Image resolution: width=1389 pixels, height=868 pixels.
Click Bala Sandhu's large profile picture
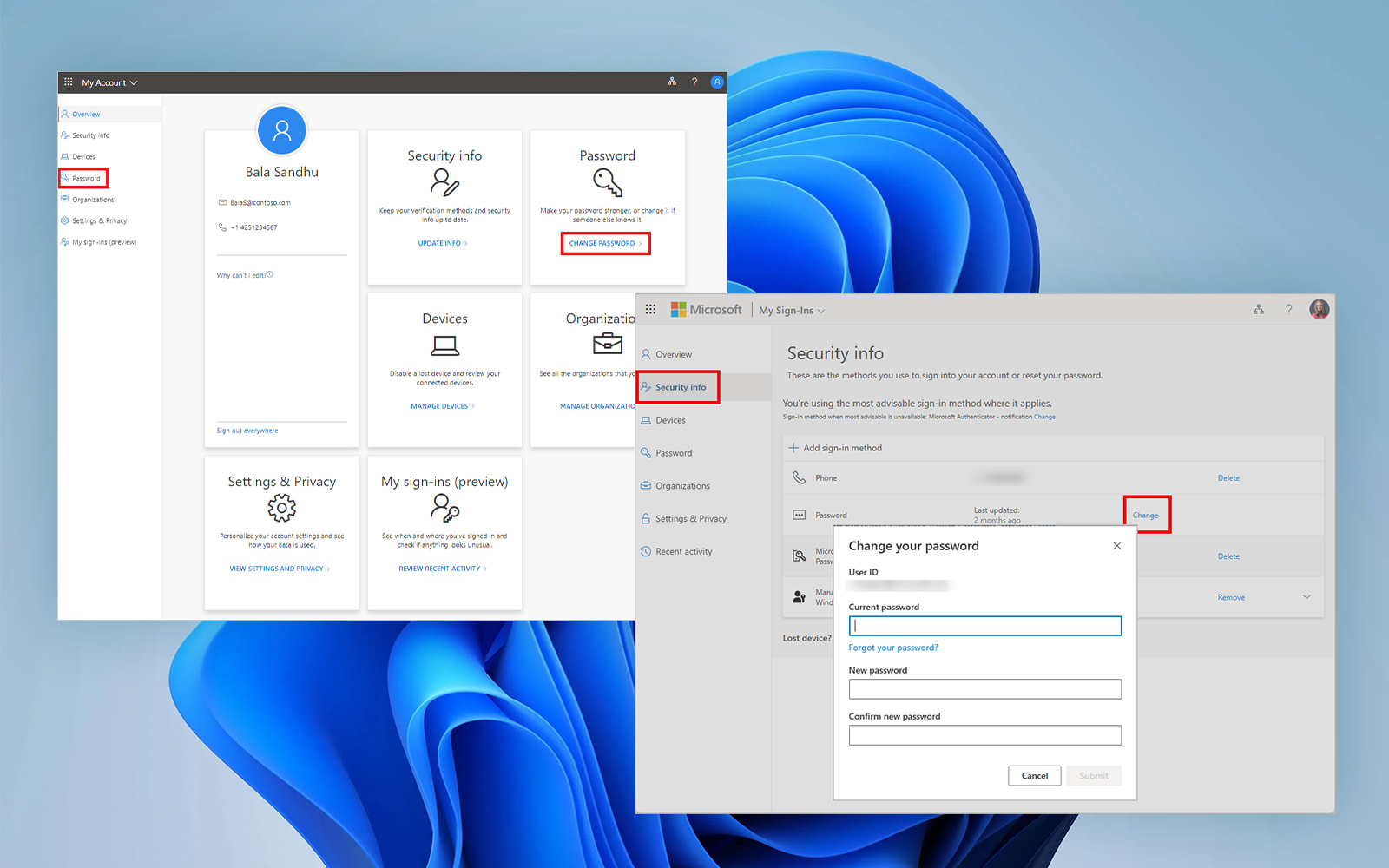tap(281, 130)
